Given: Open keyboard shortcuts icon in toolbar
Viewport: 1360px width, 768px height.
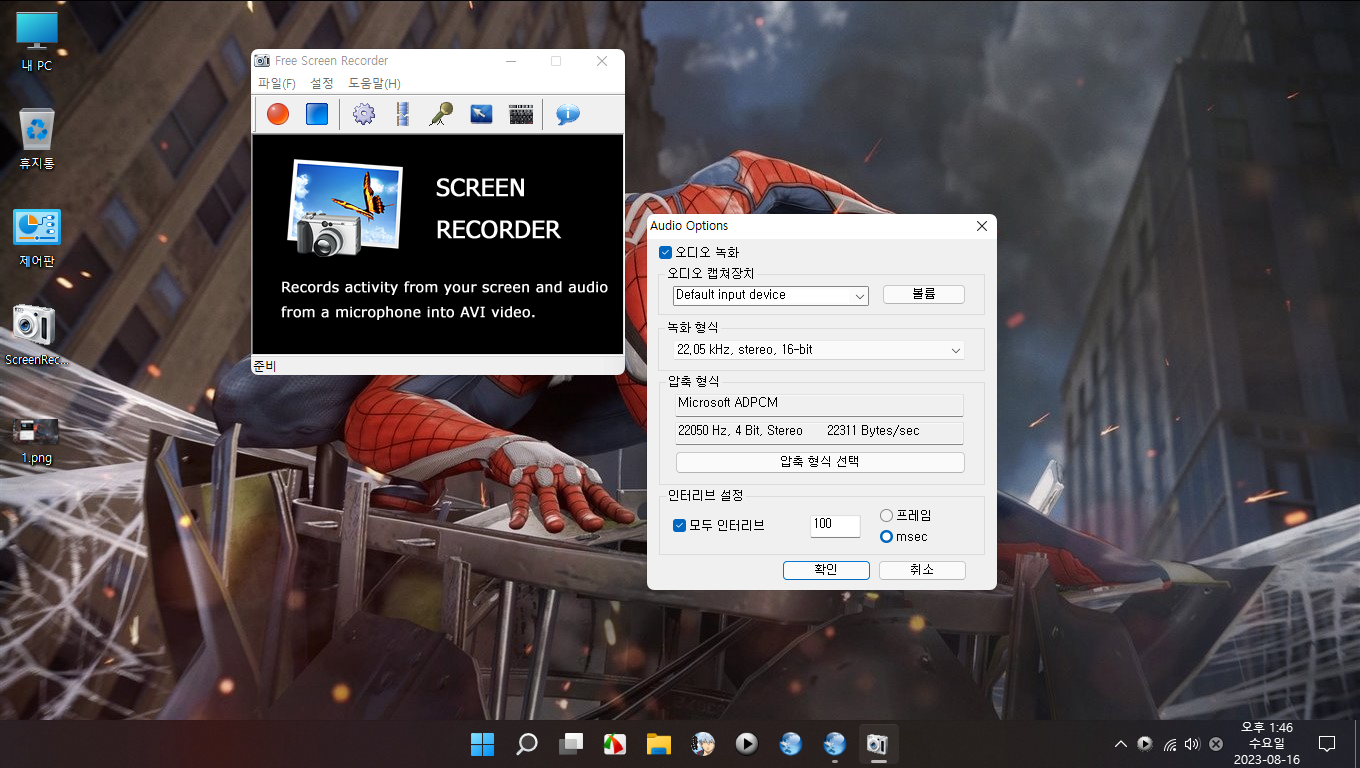Looking at the screenshot, I should click(x=521, y=114).
